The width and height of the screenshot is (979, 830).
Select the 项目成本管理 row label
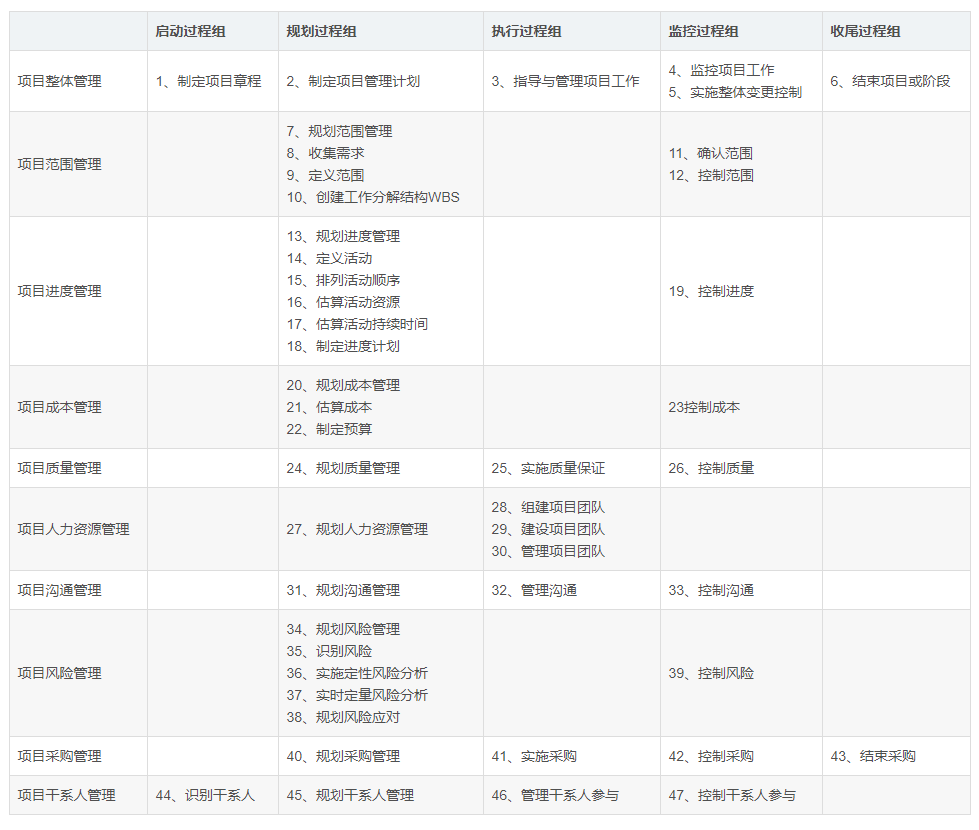click(59, 407)
